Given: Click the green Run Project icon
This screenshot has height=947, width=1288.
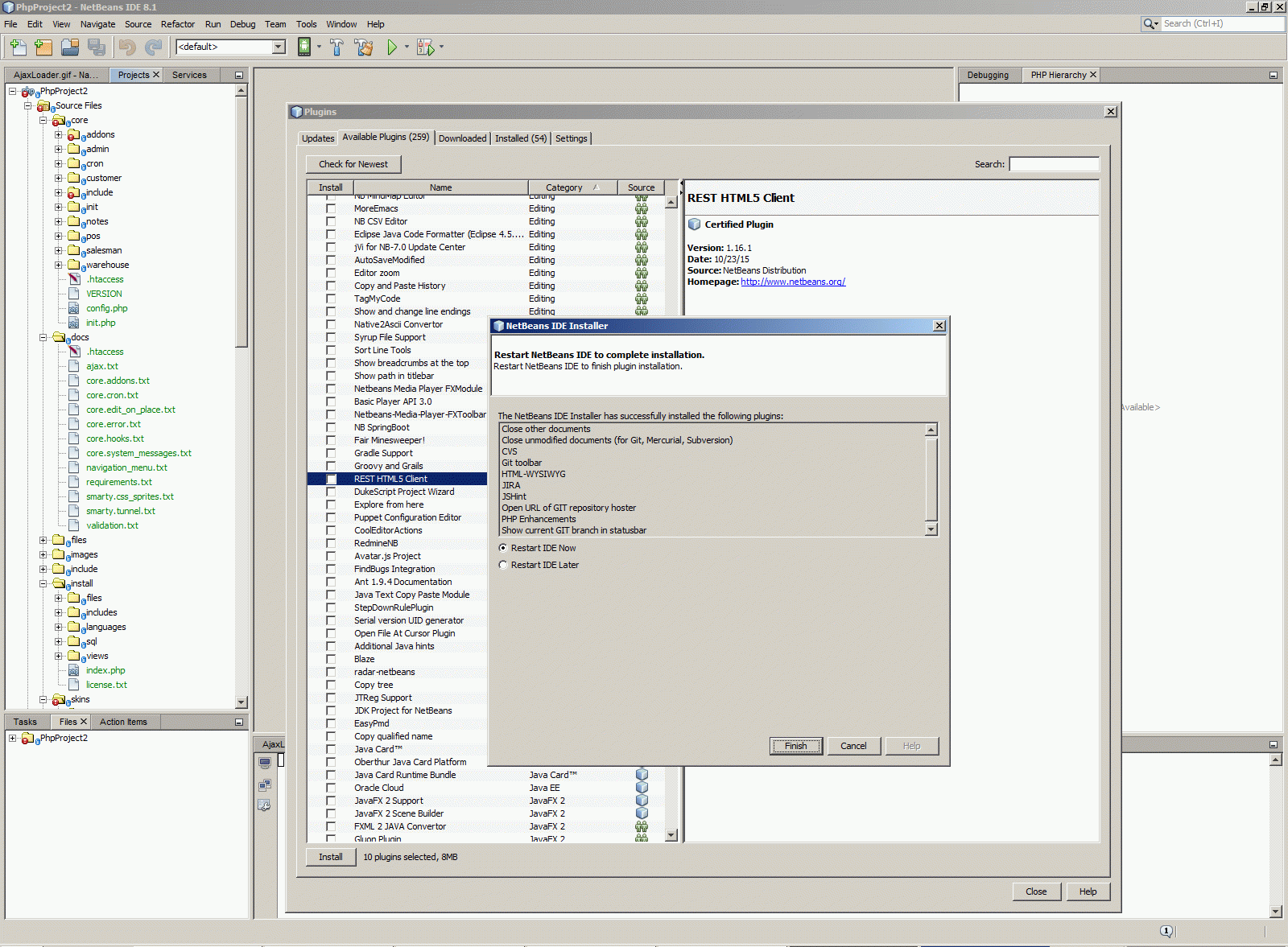Looking at the screenshot, I should coord(392,47).
